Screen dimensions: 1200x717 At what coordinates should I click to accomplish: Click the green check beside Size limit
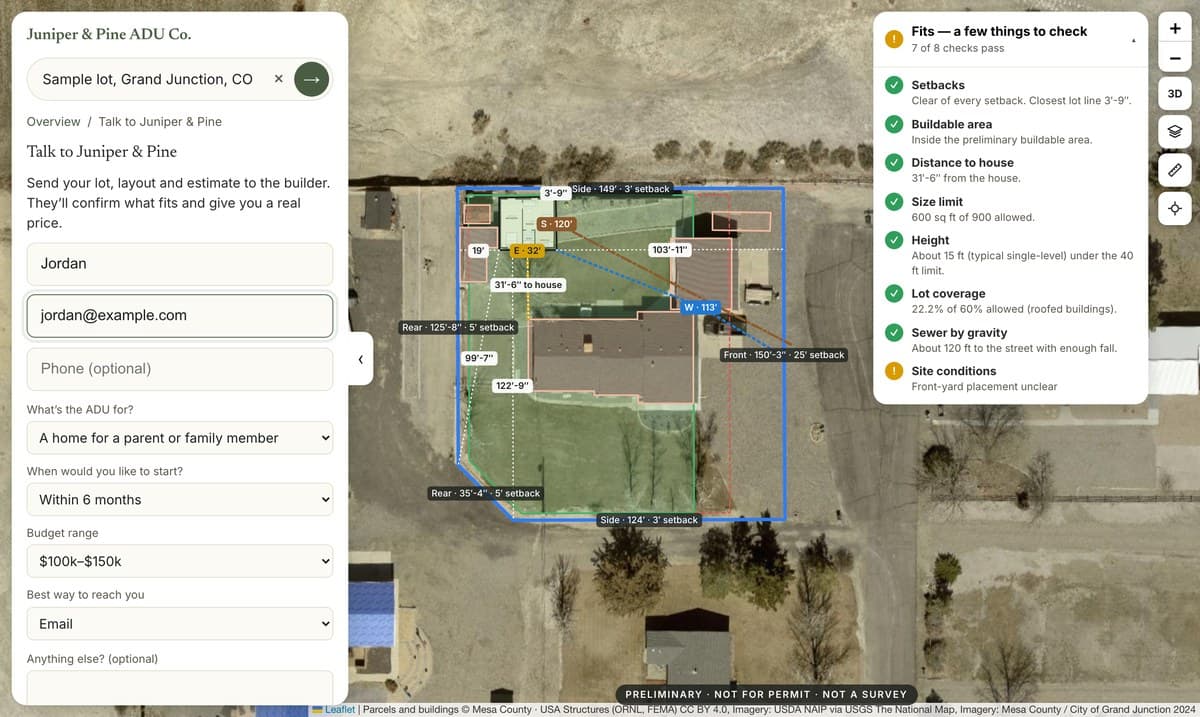click(894, 202)
